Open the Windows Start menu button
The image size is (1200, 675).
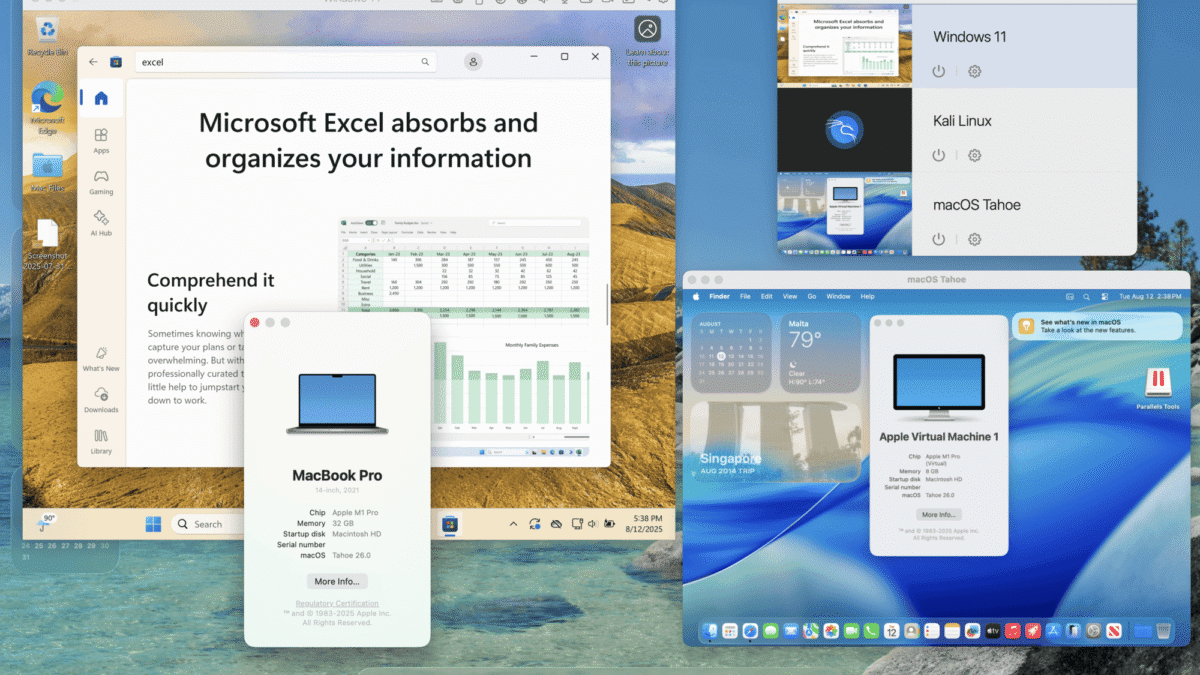pyautogui.click(x=154, y=524)
